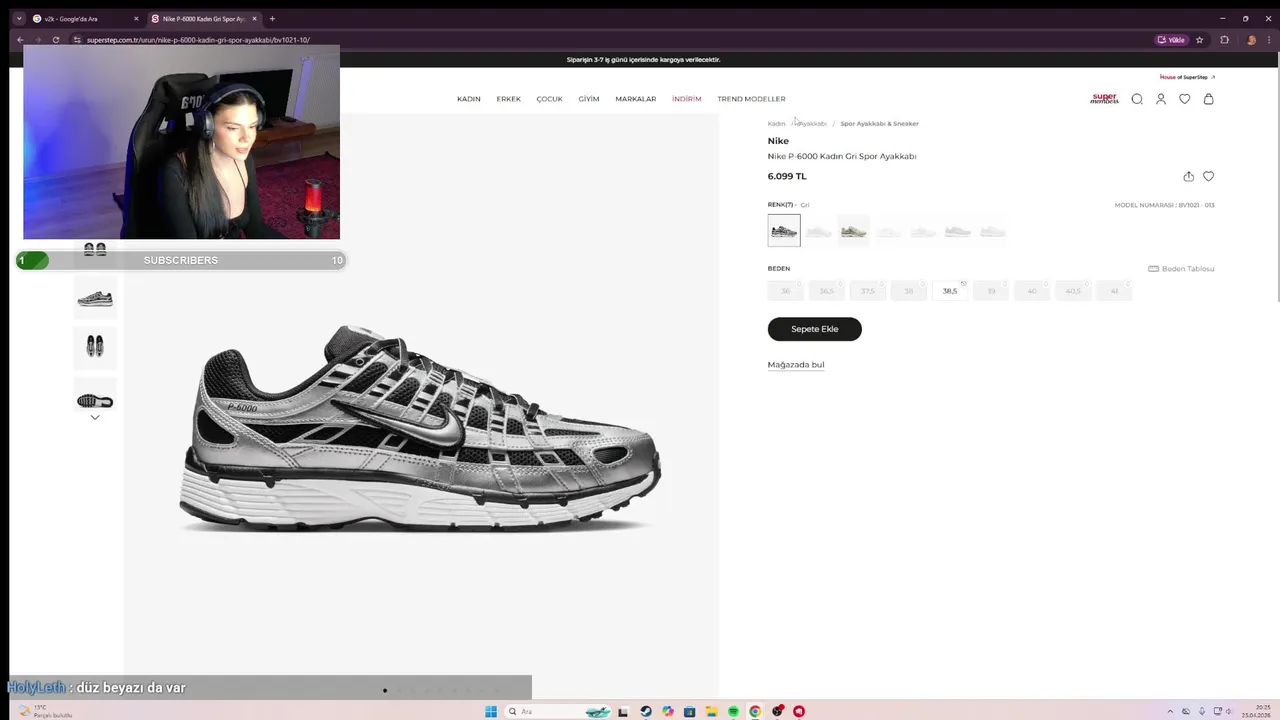Click Spor Ayakkabı & Sneaker breadcrumb
The height and width of the screenshot is (720, 1280).
(879, 124)
